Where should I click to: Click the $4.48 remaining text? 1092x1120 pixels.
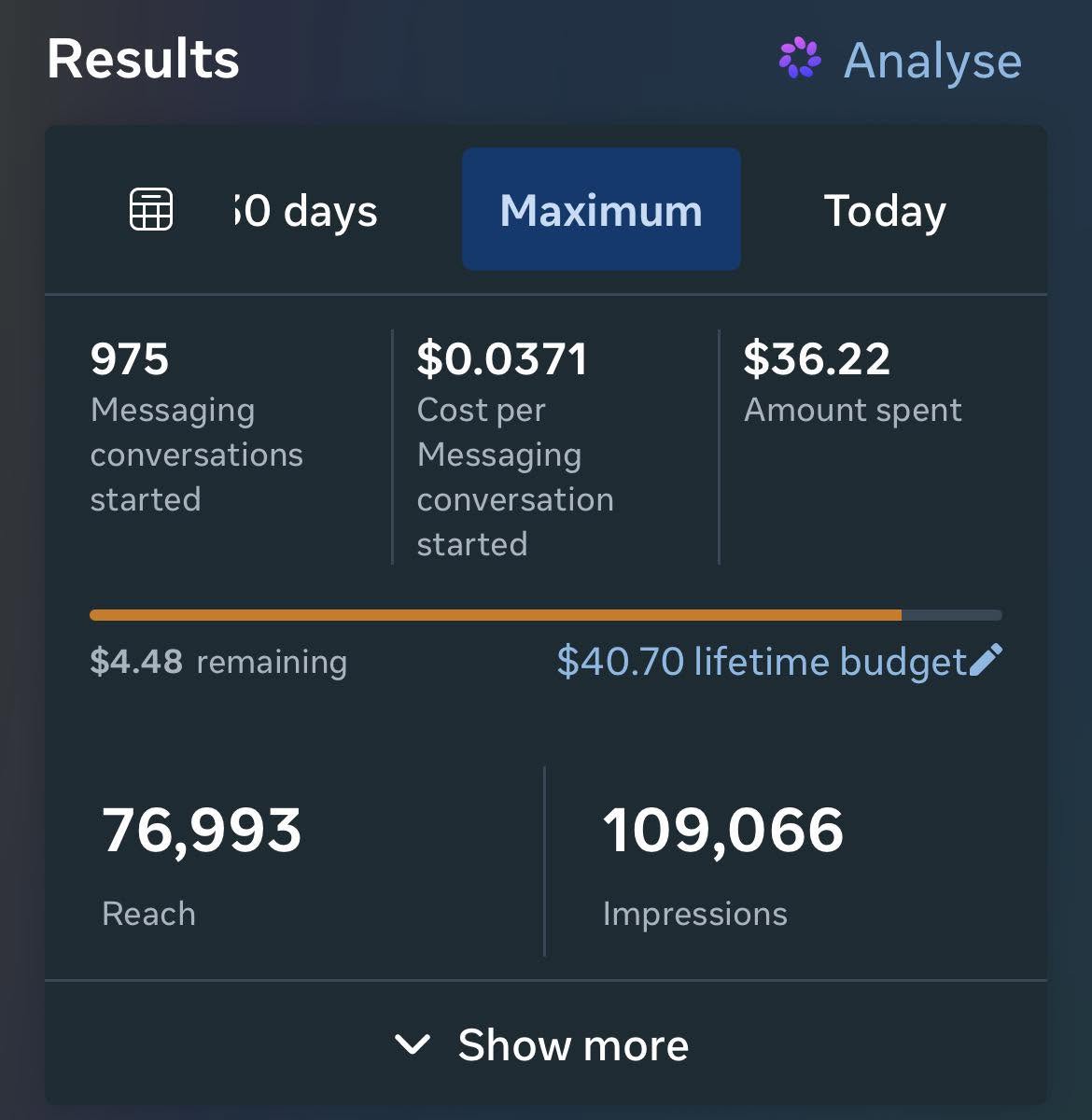(218, 661)
